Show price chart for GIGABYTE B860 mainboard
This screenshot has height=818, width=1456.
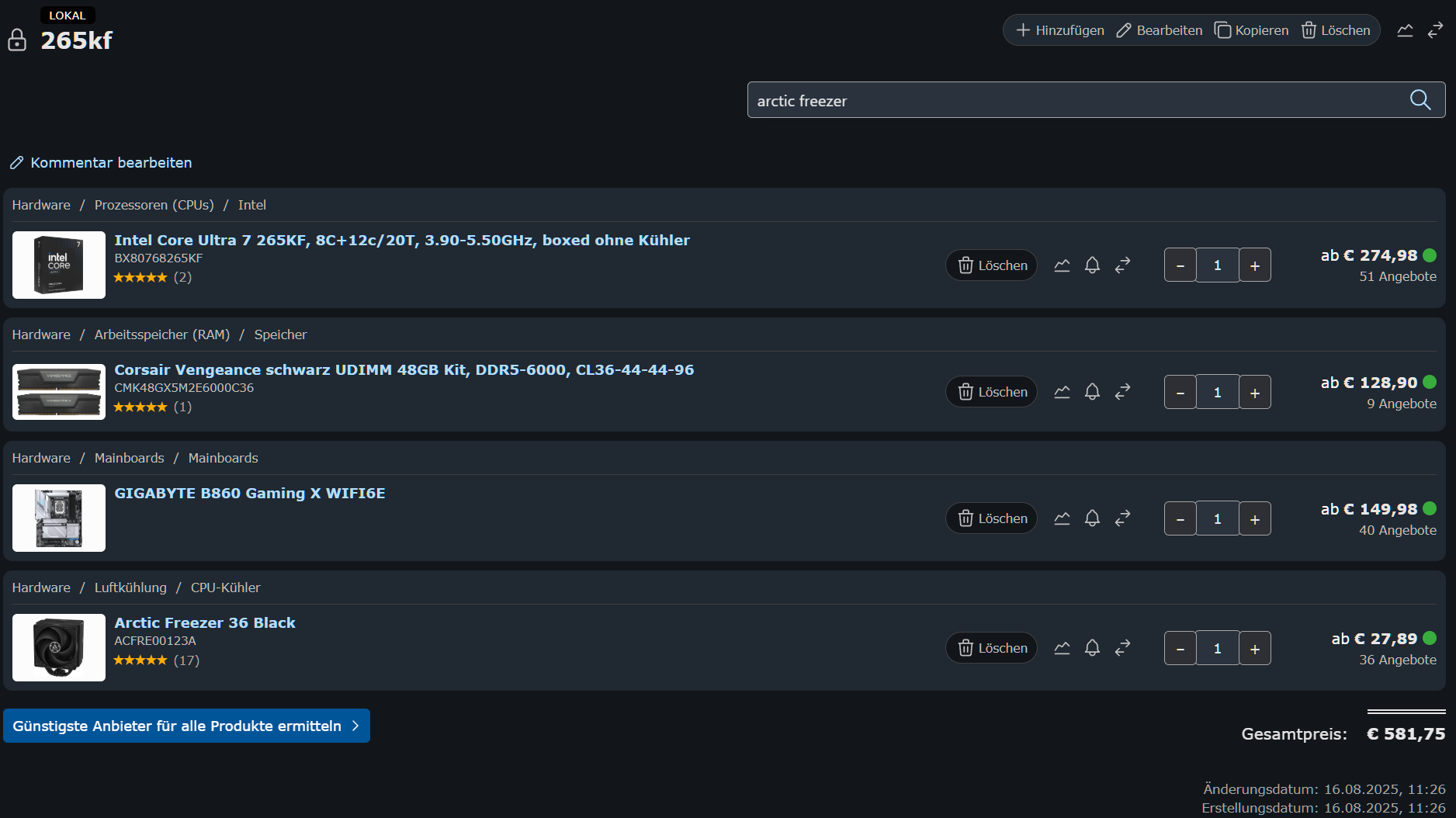pyautogui.click(x=1062, y=518)
